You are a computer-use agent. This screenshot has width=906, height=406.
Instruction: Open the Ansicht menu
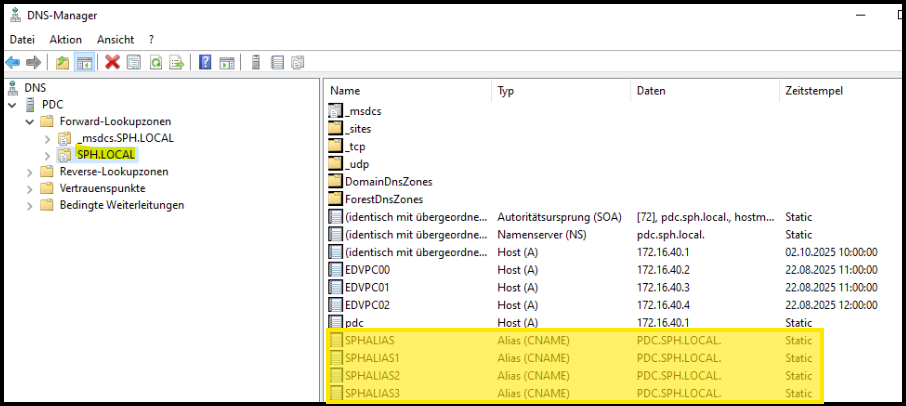point(116,39)
